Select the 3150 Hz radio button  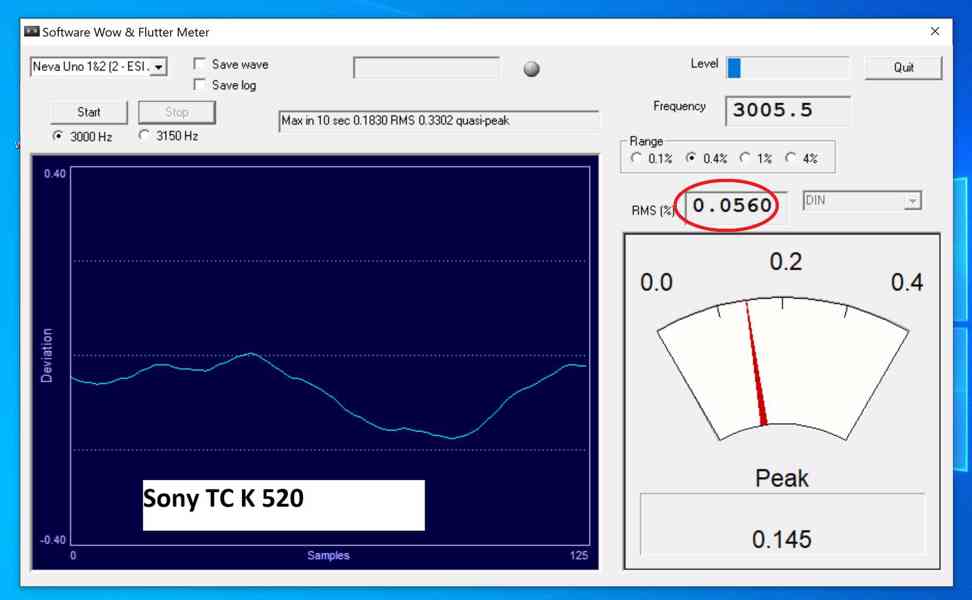coord(144,135)
